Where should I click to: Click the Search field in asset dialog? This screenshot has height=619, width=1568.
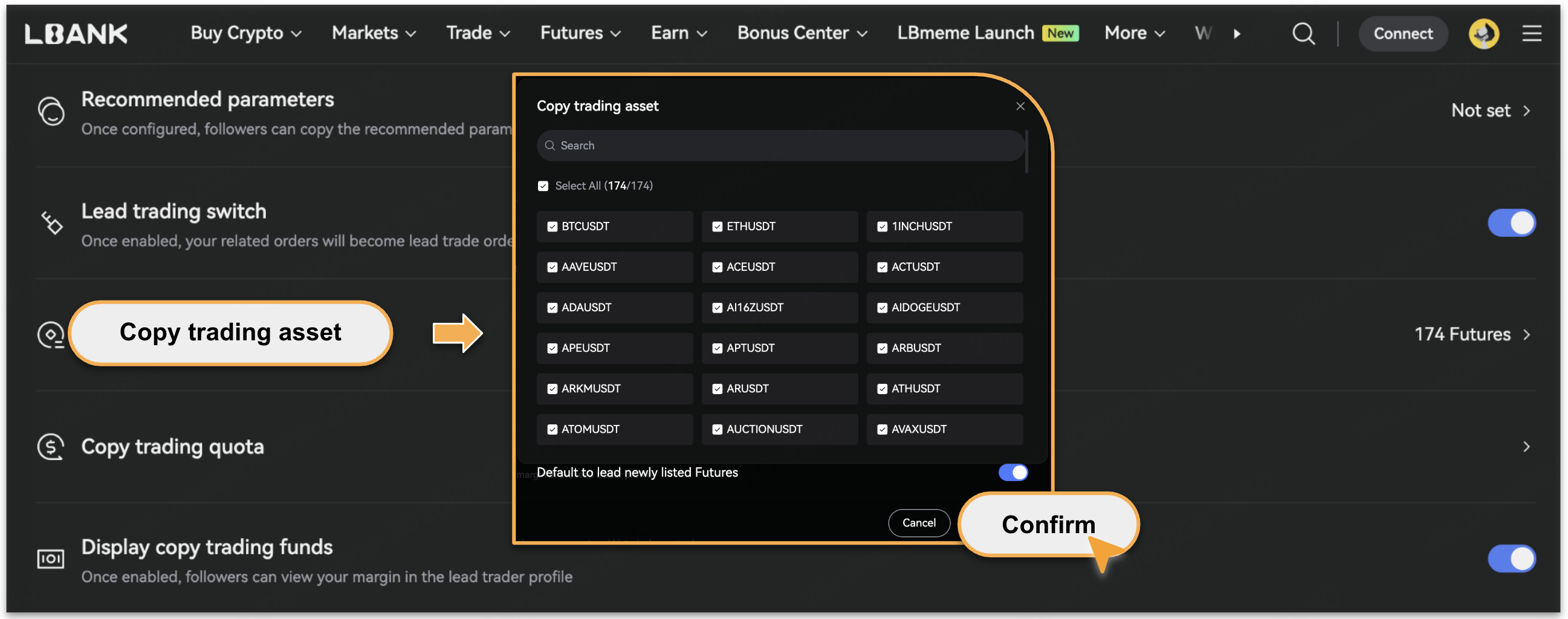[x=780, y=146]
